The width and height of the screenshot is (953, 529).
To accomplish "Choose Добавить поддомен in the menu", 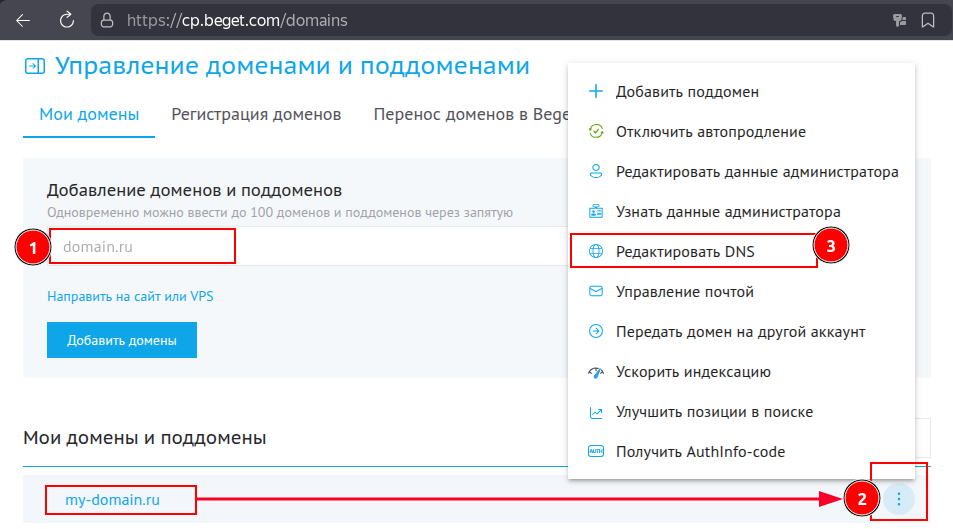I will point(741,92).
